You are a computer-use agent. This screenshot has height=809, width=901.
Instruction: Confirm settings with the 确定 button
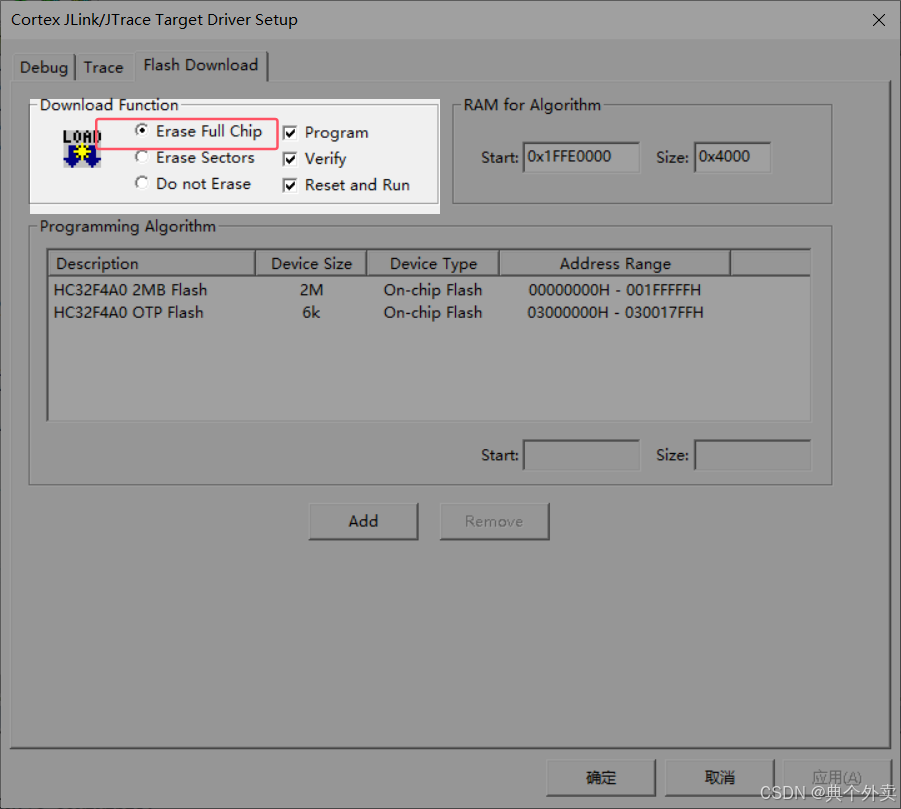[600, 777]
